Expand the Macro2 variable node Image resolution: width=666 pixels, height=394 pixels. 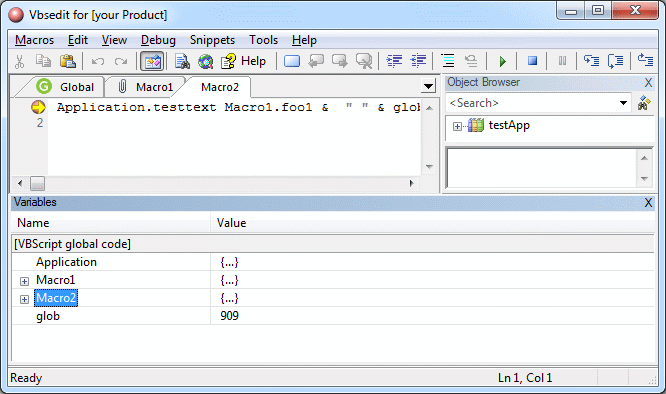tap(24, 299)
